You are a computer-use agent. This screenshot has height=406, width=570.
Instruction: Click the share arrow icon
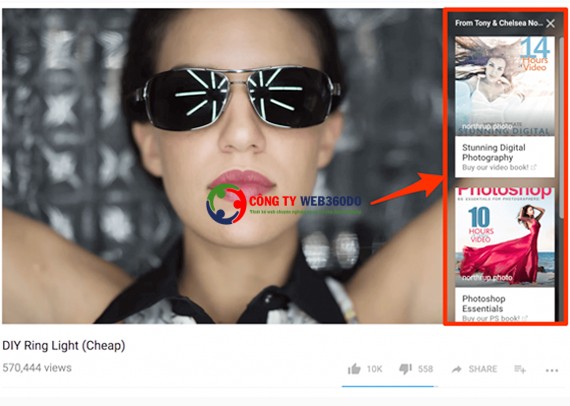(x=457, y=369)
